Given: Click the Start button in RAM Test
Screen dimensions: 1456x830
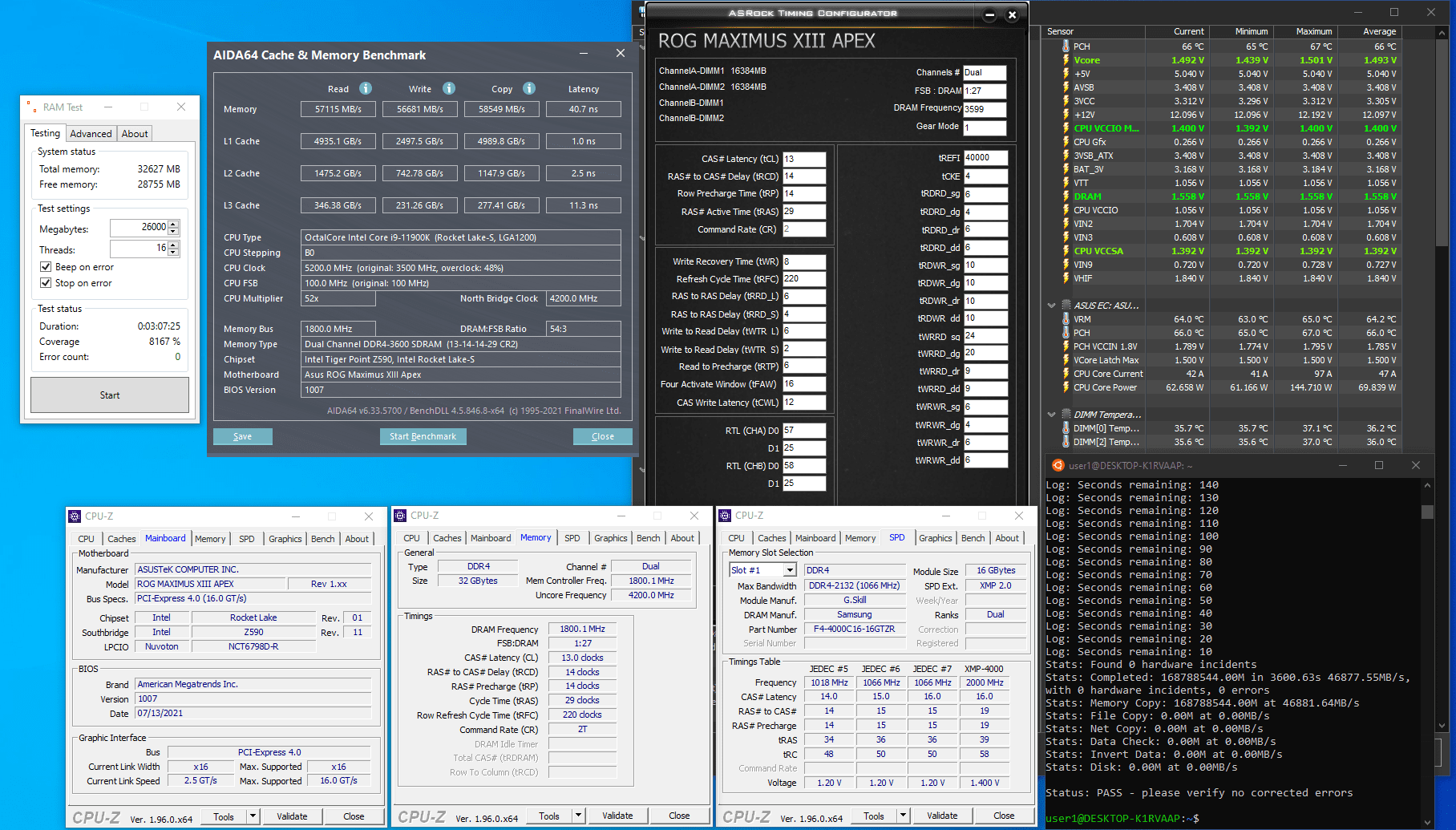Looking at the screenshot, I should (110, 395).
